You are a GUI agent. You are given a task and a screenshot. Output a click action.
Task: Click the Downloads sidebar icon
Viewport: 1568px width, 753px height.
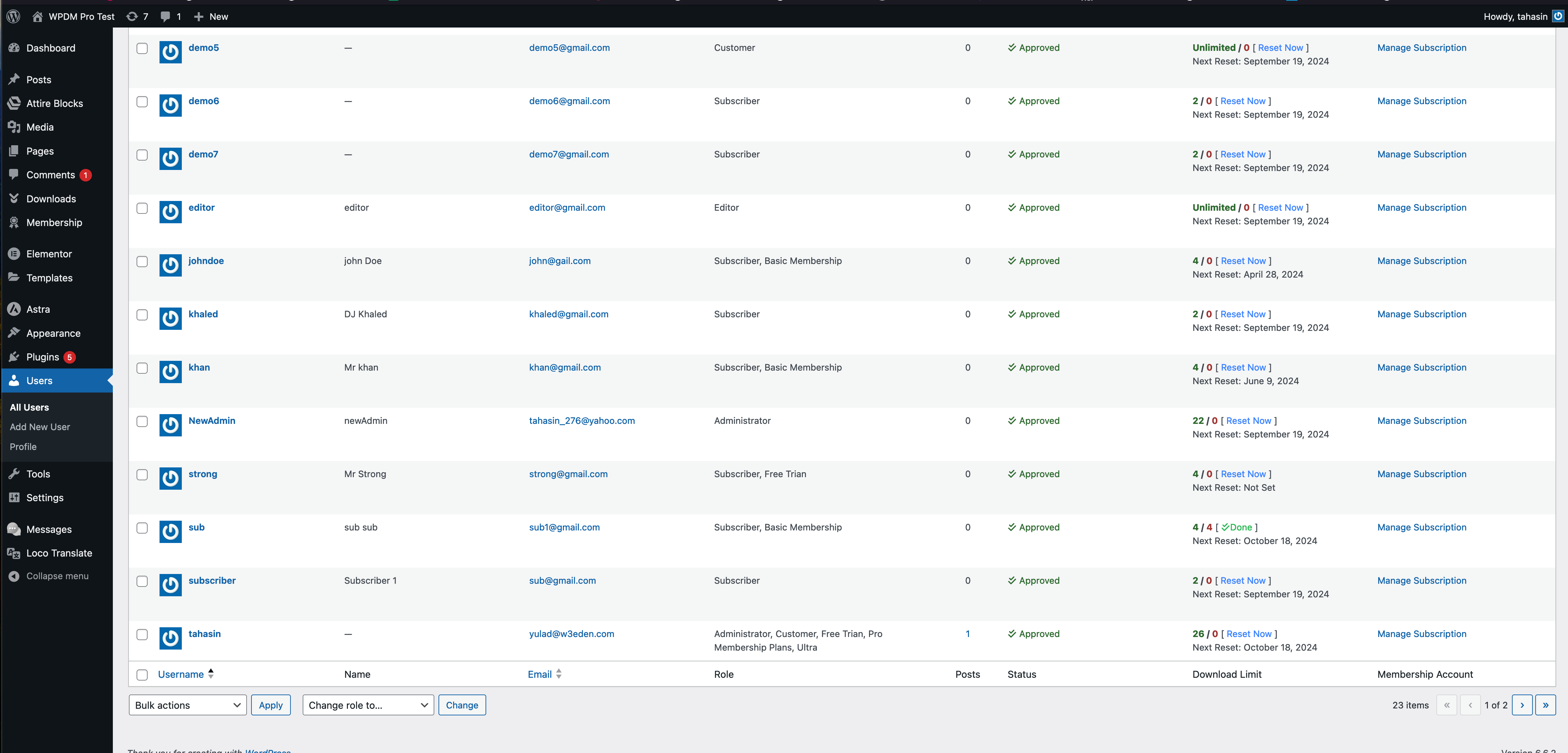coord(14,199)
